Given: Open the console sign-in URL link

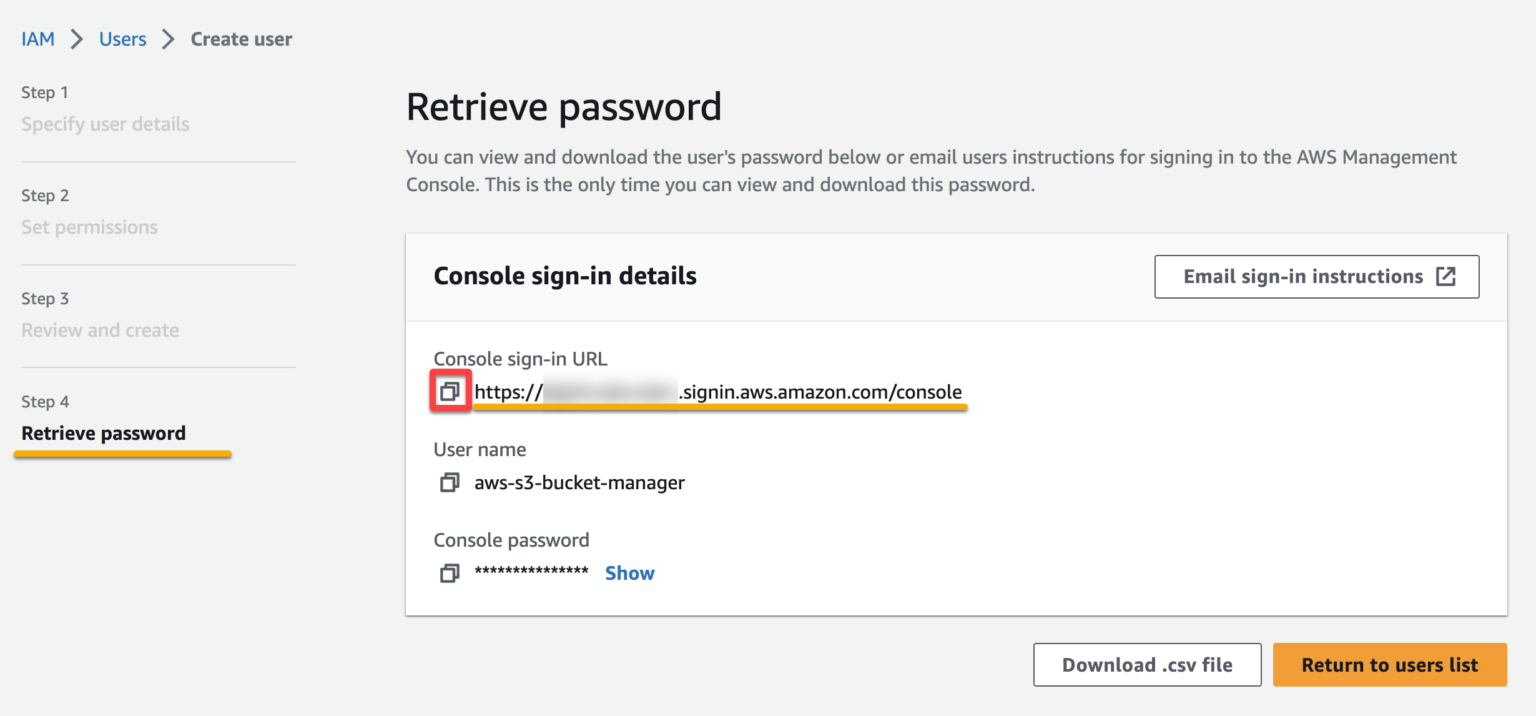Looking at the screenshot, I should (720, 391).
